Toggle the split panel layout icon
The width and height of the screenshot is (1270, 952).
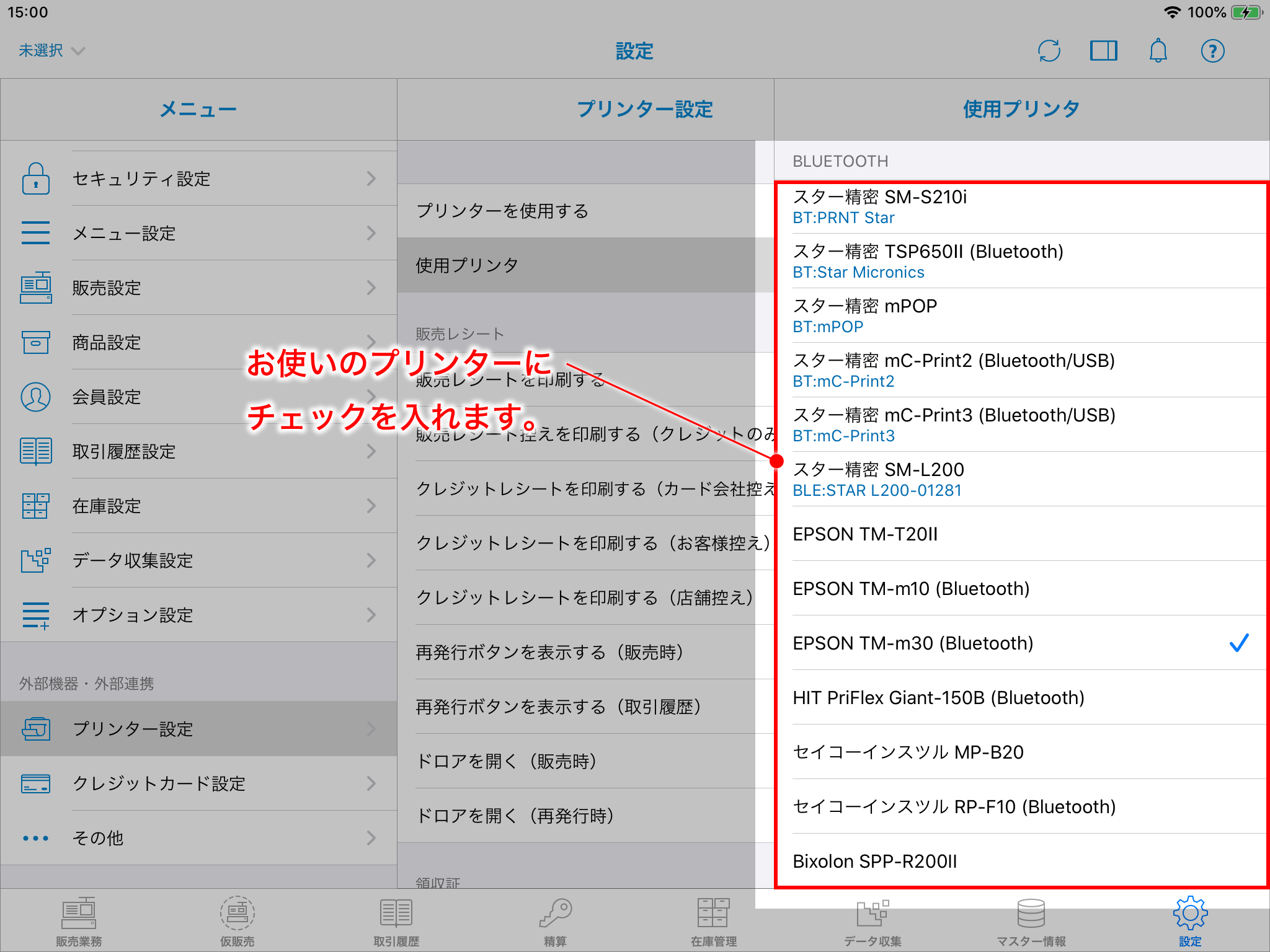tap(1104, 51)
